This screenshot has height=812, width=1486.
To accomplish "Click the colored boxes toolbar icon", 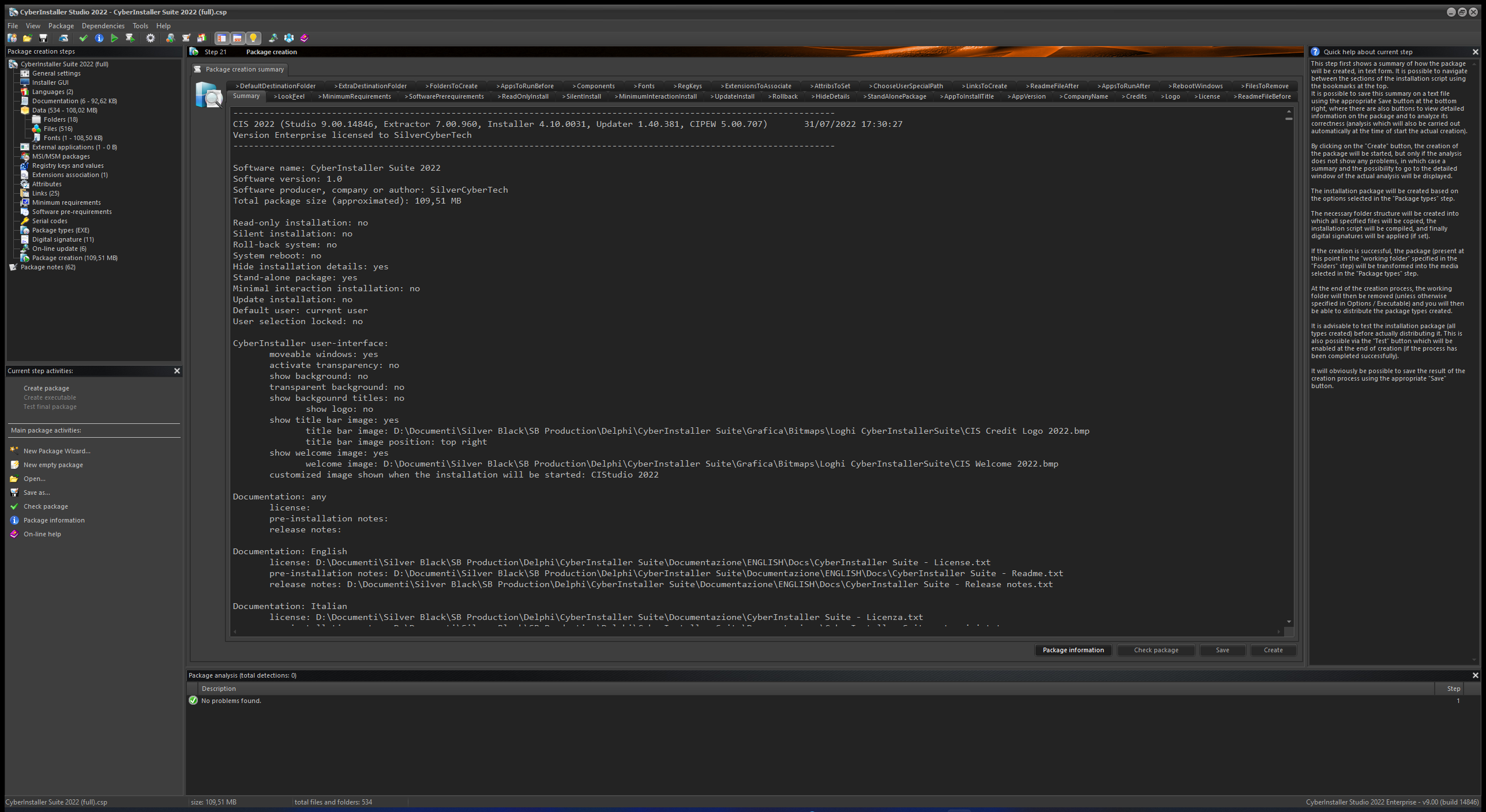I will (201, 38).
